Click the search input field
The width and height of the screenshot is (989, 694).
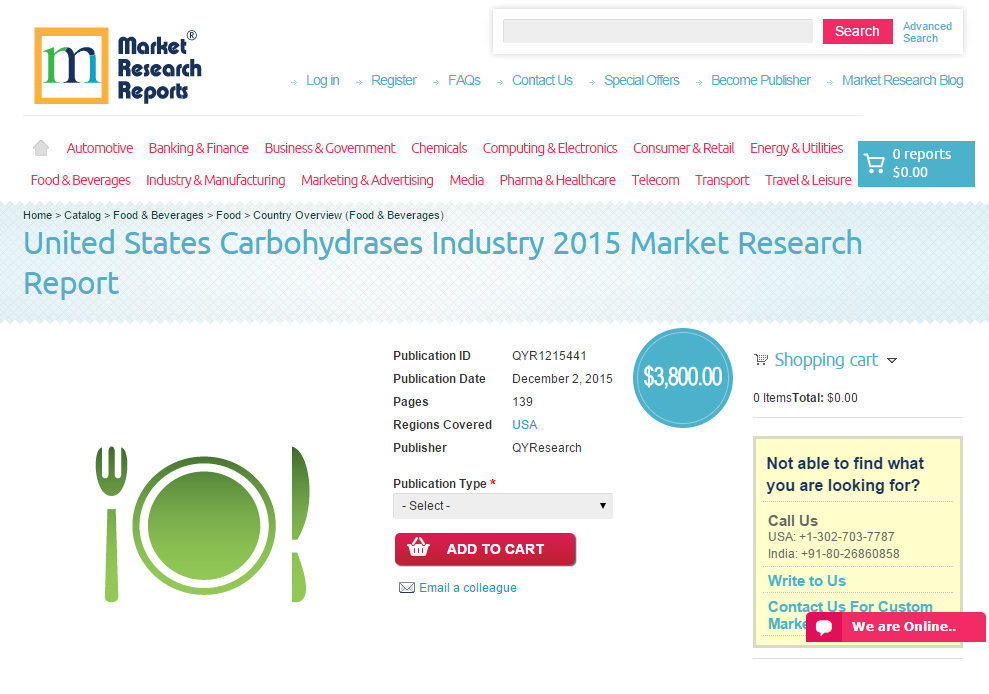point(658,31)
